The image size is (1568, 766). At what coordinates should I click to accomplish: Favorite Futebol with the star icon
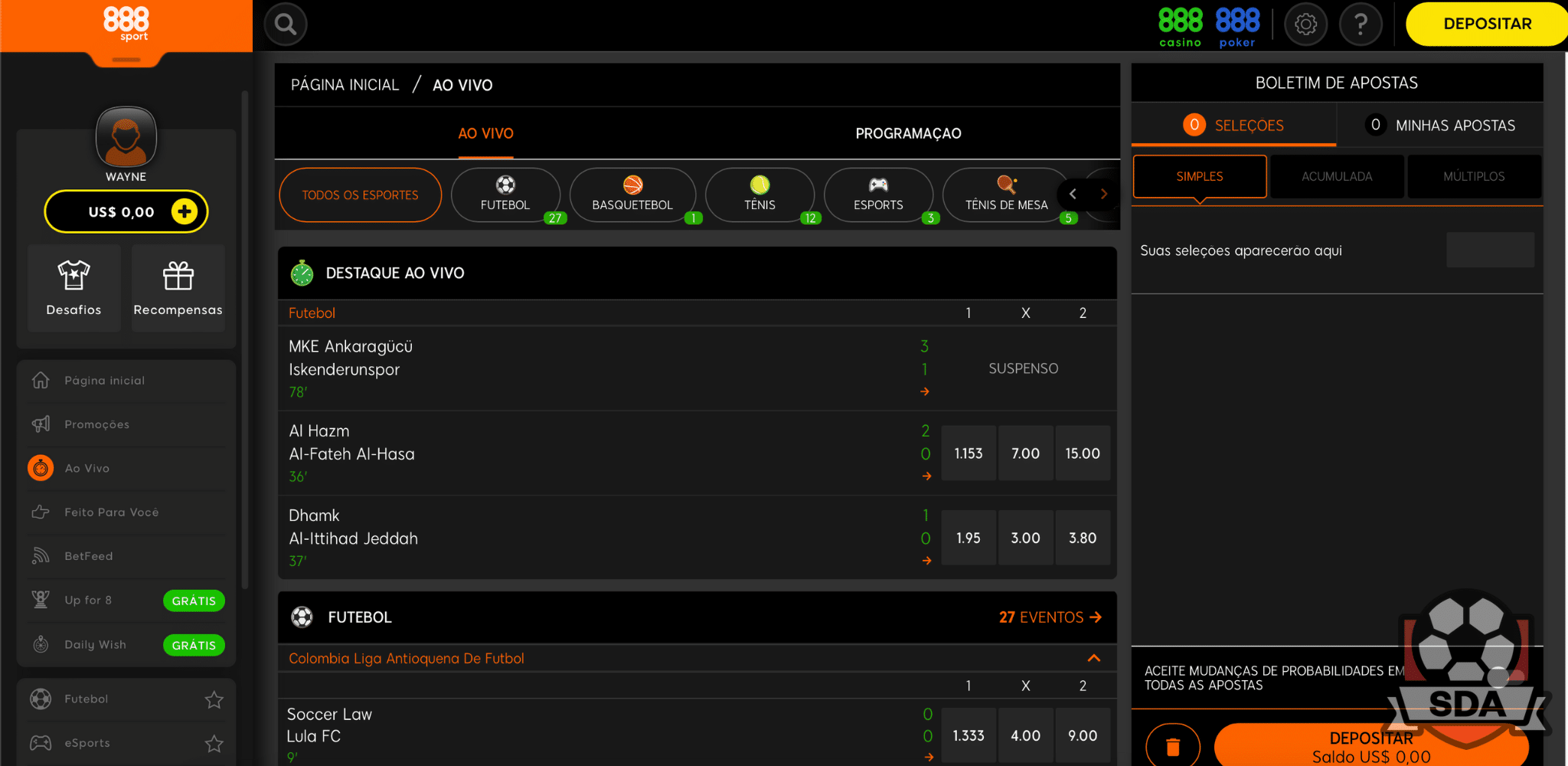tap(214, 699)
